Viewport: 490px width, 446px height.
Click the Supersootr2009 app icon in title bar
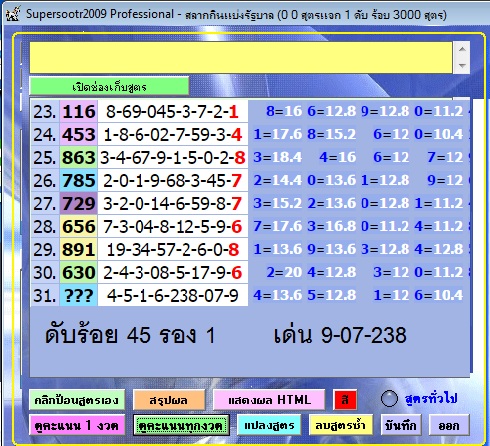(x=13, y=14)
